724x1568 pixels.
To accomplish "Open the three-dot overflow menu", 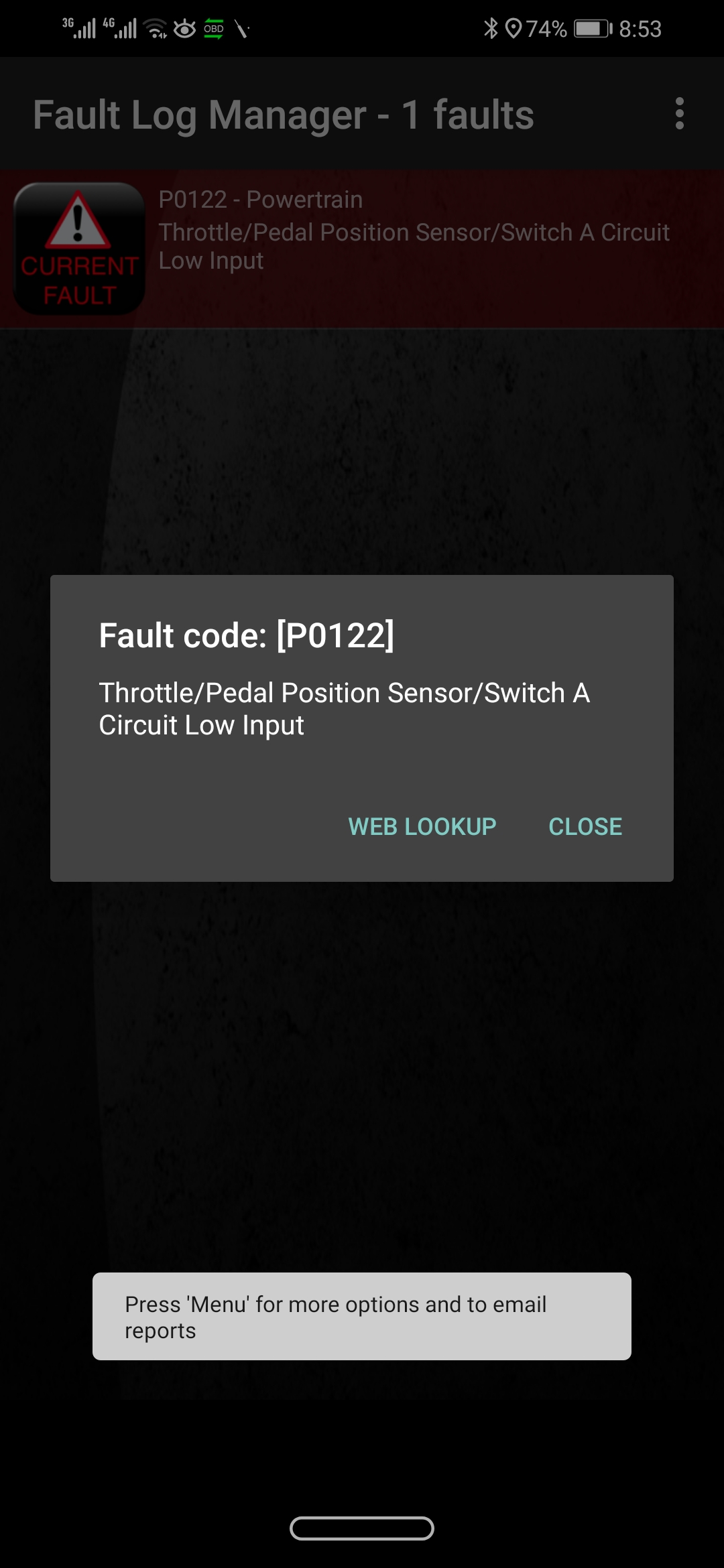I will point(679,113).
